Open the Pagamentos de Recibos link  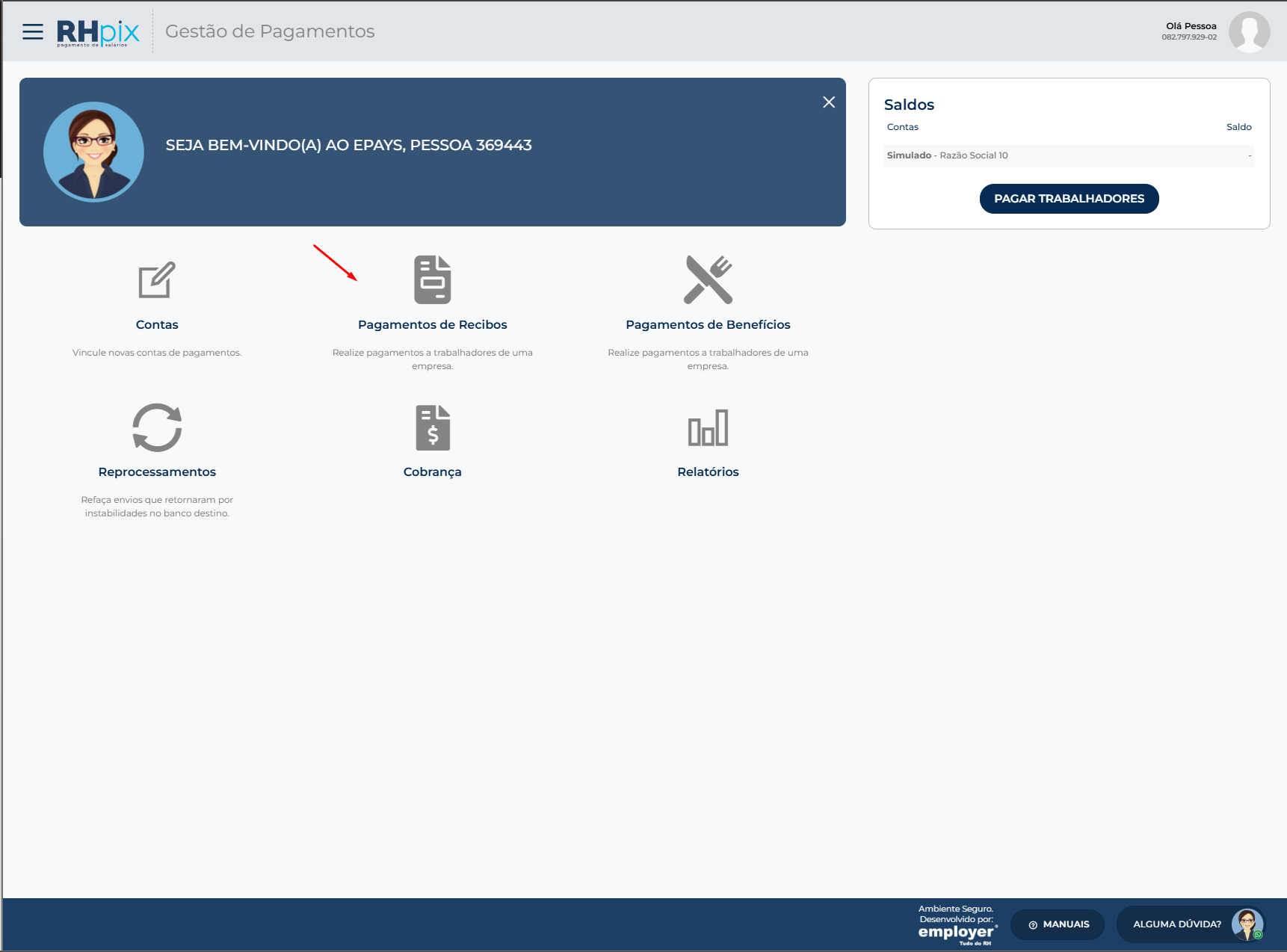coord(433,324)
